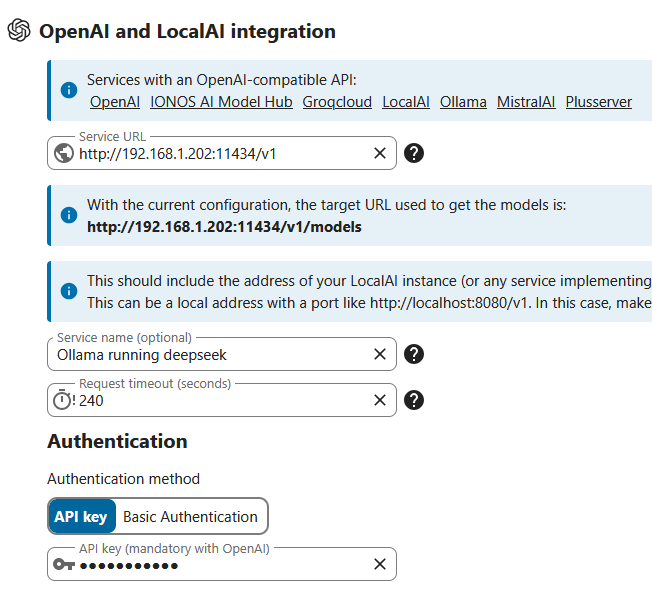Clear the Request timeout value
Image resolution: width=652 pixels, height=592 pixels.
coord(380,400)
